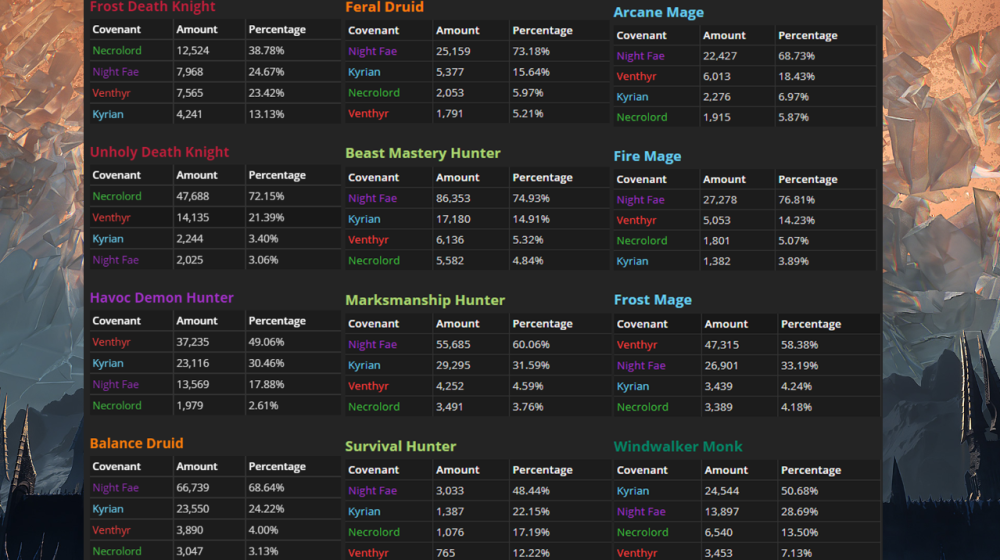The height and width of the screenshot is (560, 1000).
Task: Open the Unholy Death Knight heading
Action: [159, 152]
